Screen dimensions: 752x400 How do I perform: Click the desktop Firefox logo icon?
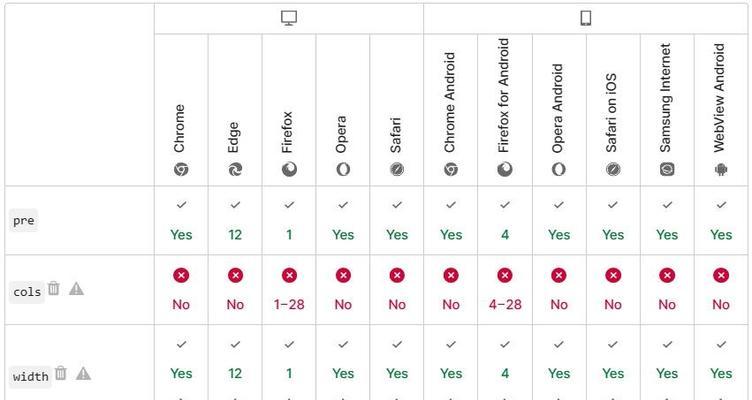pyautogui.click(x=289, y=169)
